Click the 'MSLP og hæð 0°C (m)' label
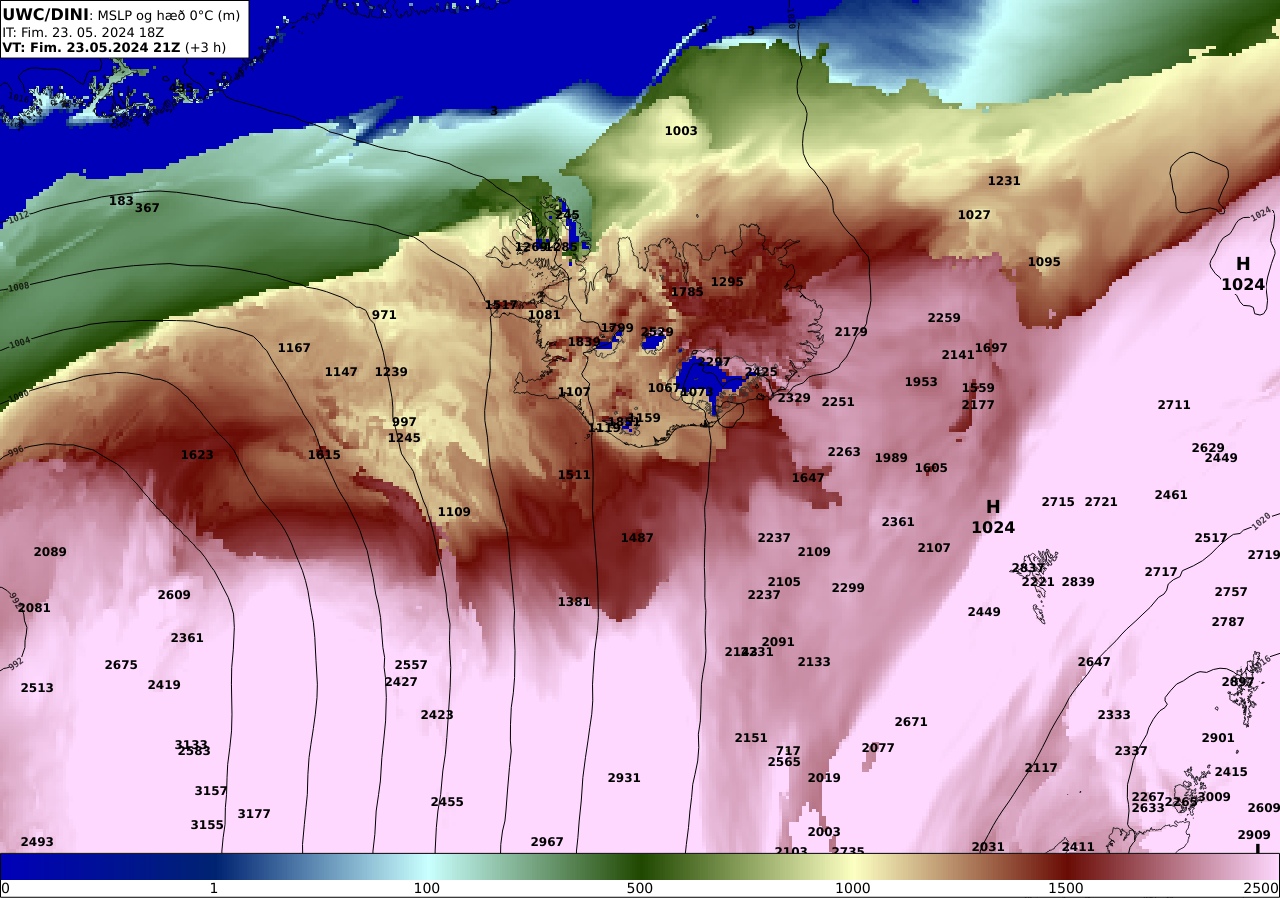Viewport: 1280px width, 898px height. [x=168, y=16]
